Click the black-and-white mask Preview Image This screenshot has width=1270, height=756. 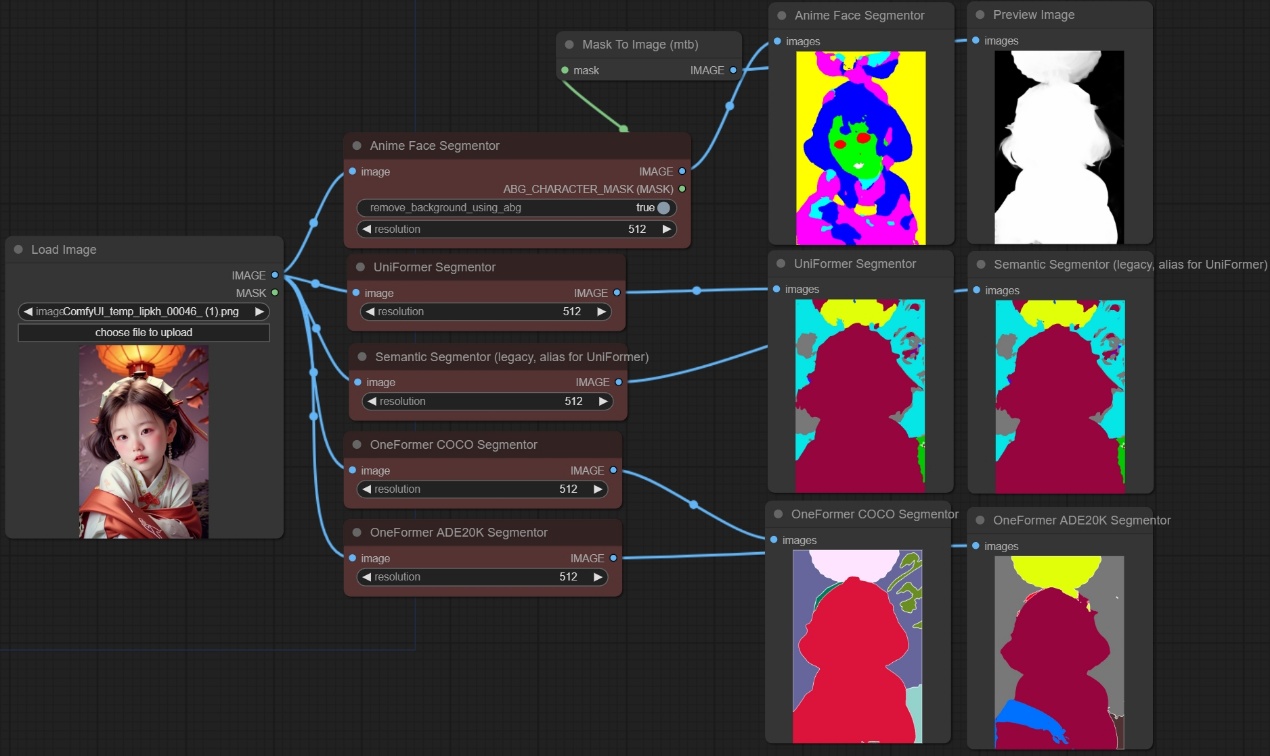click(1059, 147)
